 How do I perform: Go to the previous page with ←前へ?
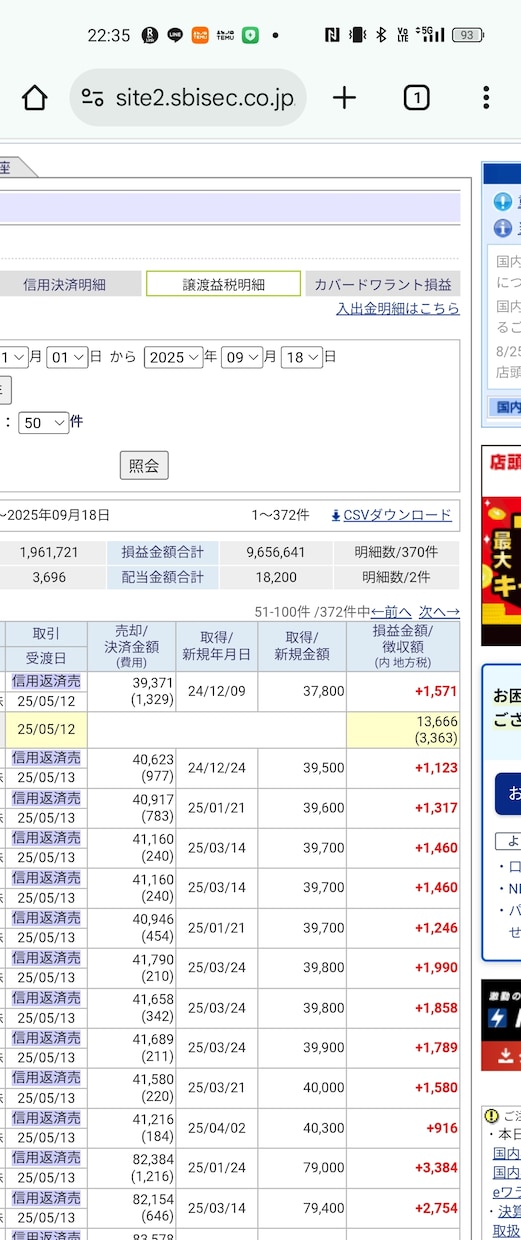391,612
